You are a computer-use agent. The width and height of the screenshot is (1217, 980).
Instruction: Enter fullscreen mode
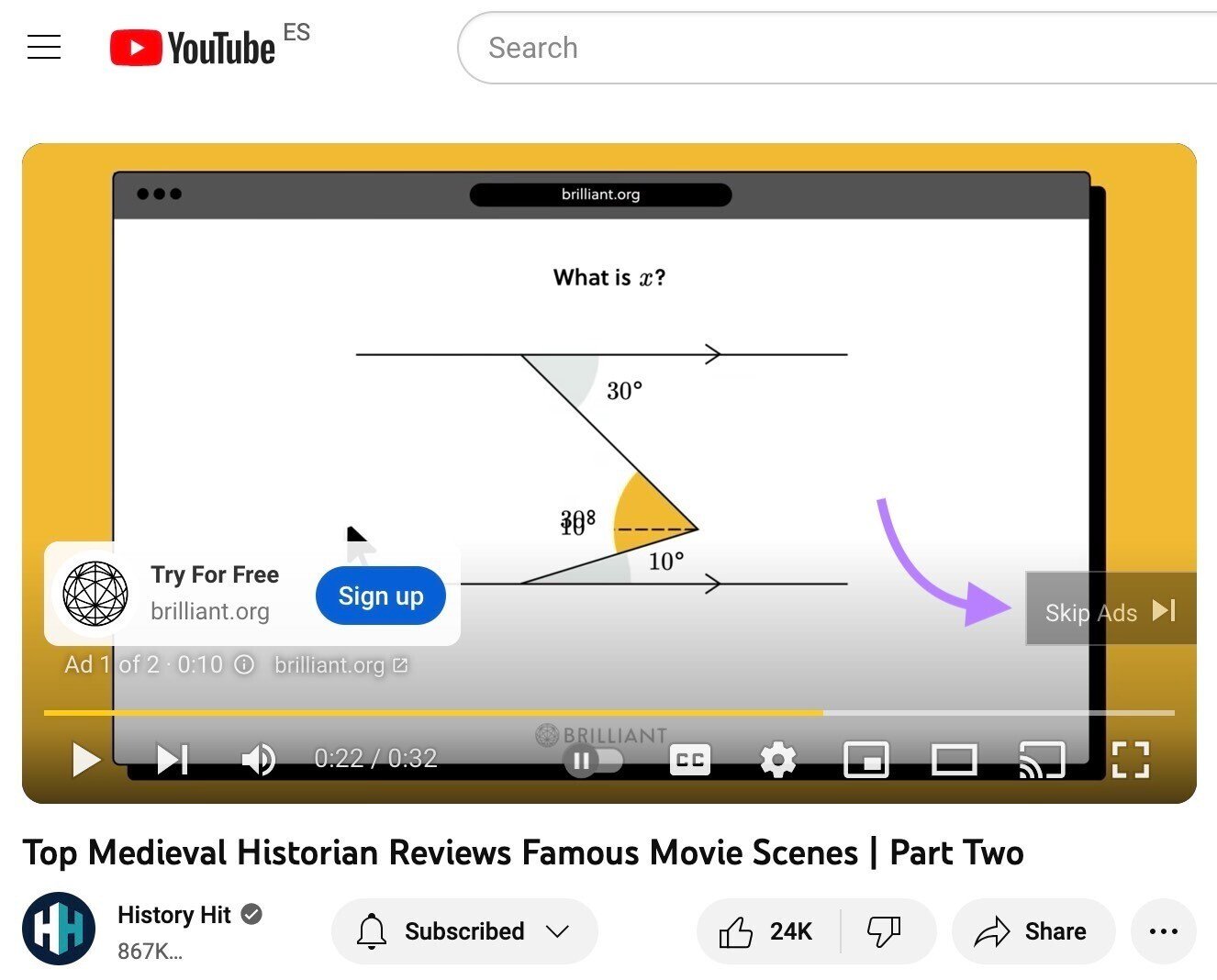(x=1130, y=759)
